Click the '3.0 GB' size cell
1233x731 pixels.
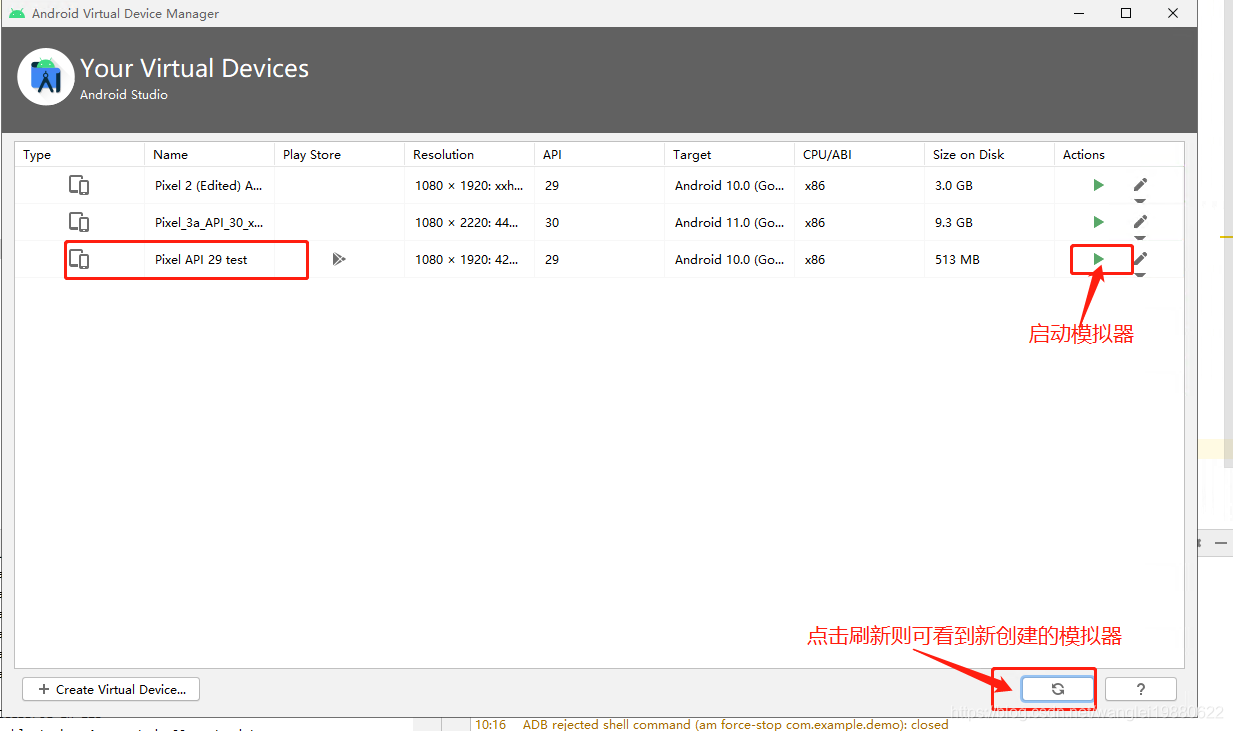990,185
